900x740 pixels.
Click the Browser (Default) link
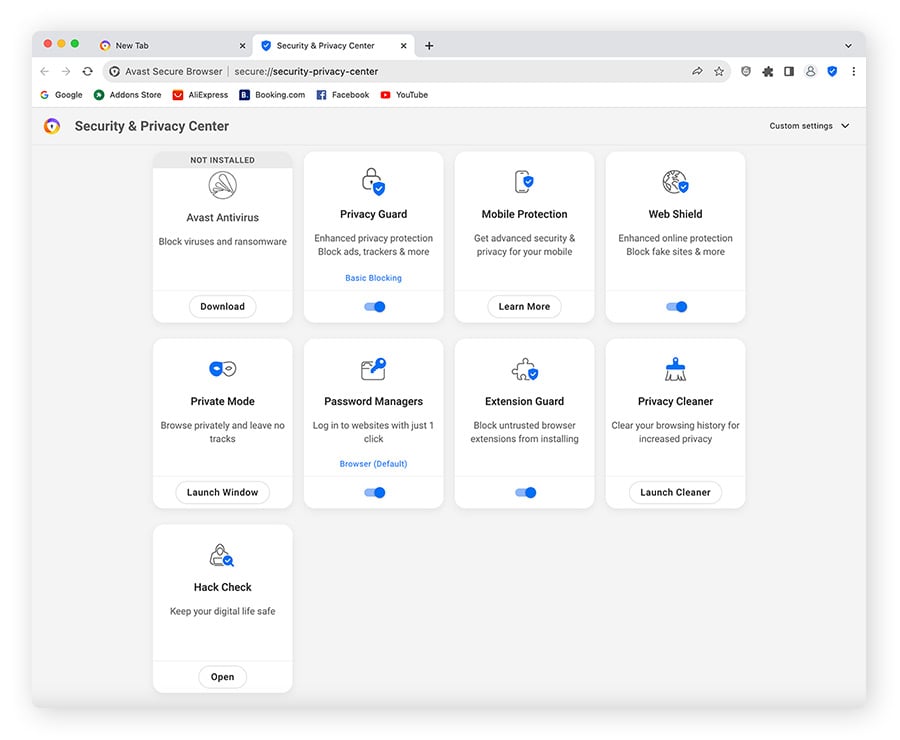373,464
